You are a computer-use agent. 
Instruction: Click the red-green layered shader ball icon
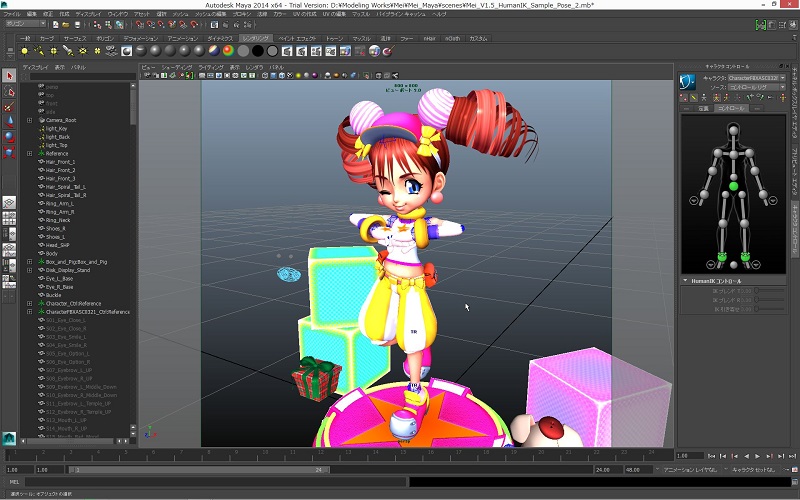point(228,51)
